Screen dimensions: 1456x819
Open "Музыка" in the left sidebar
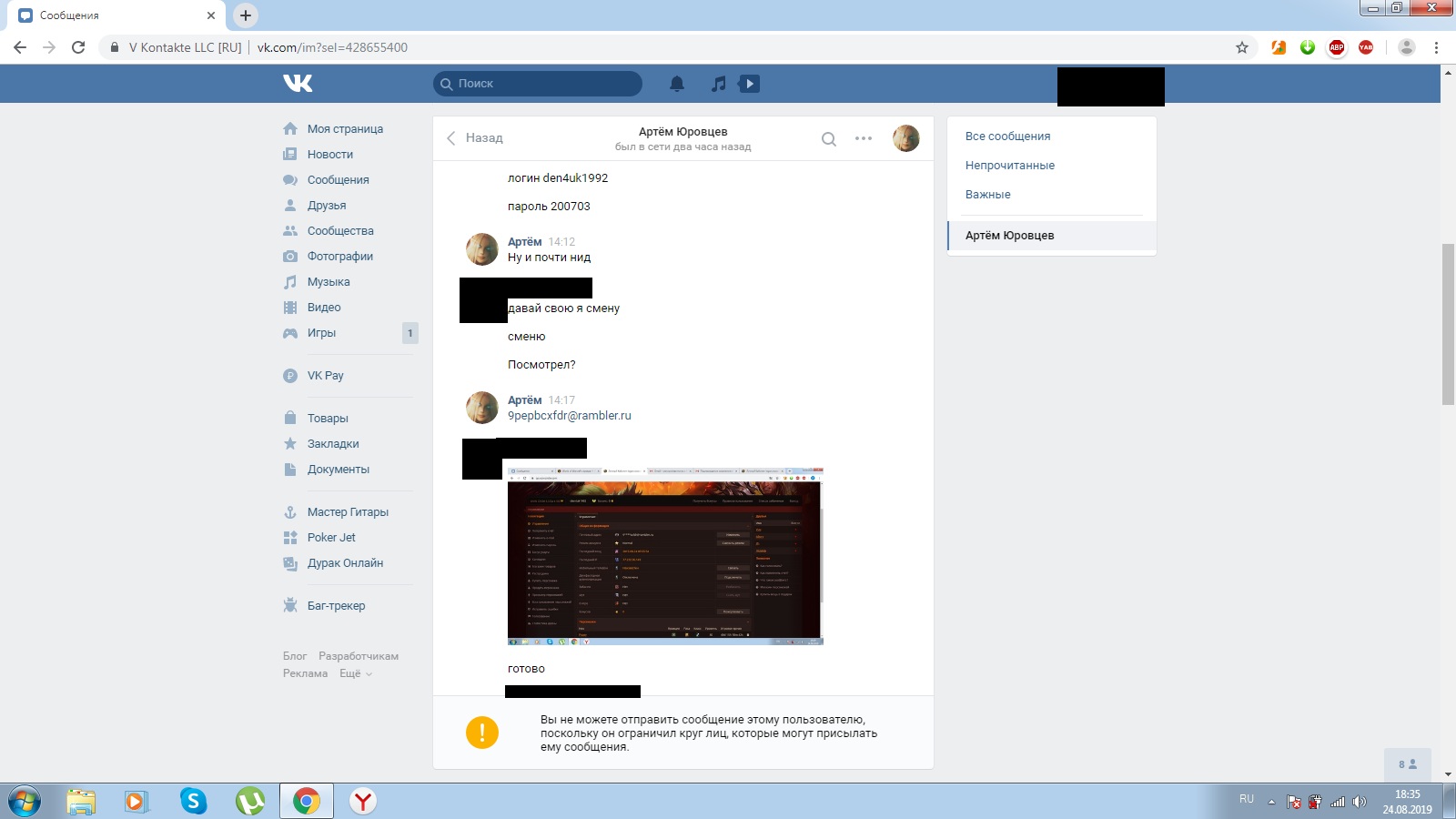(x=328, y=282)
